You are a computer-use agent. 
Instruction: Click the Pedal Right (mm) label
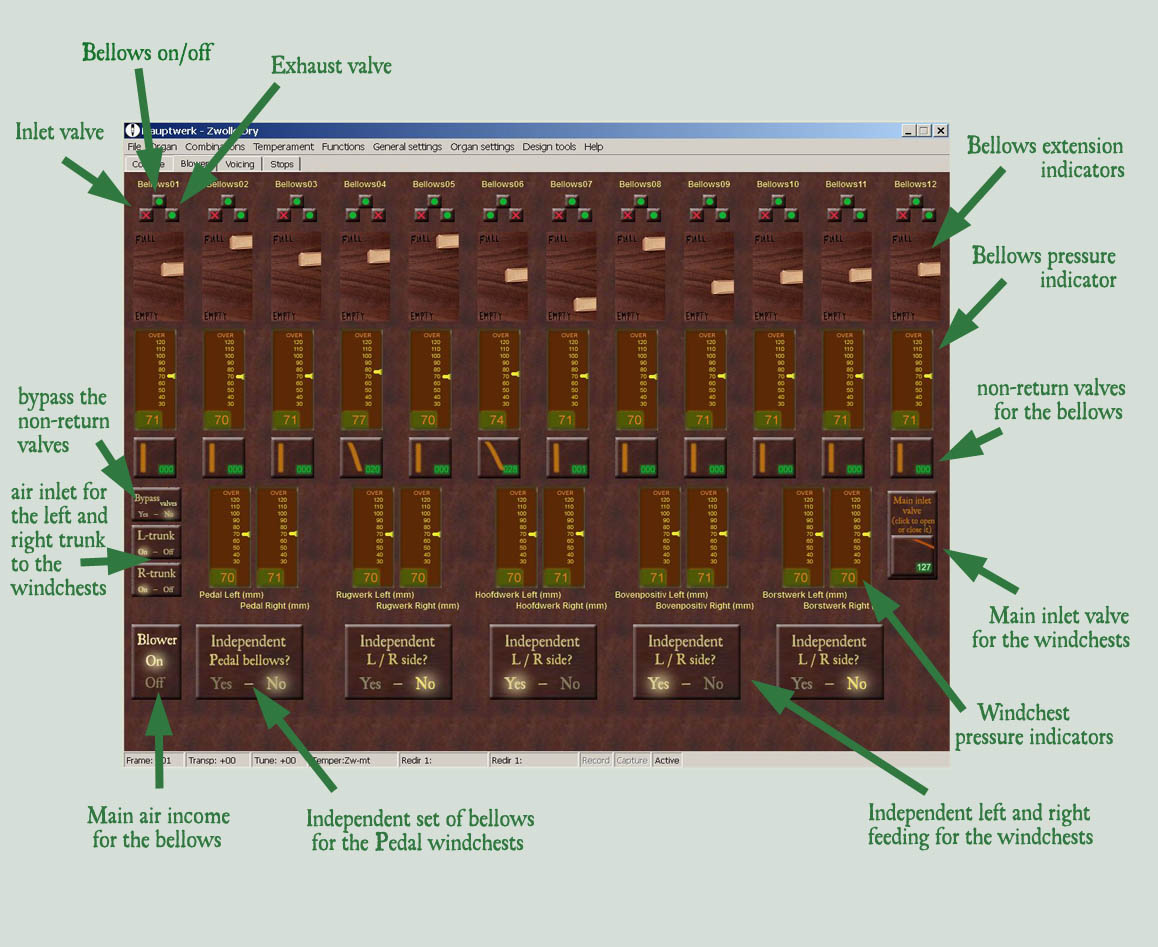click(x=275, y=606)
